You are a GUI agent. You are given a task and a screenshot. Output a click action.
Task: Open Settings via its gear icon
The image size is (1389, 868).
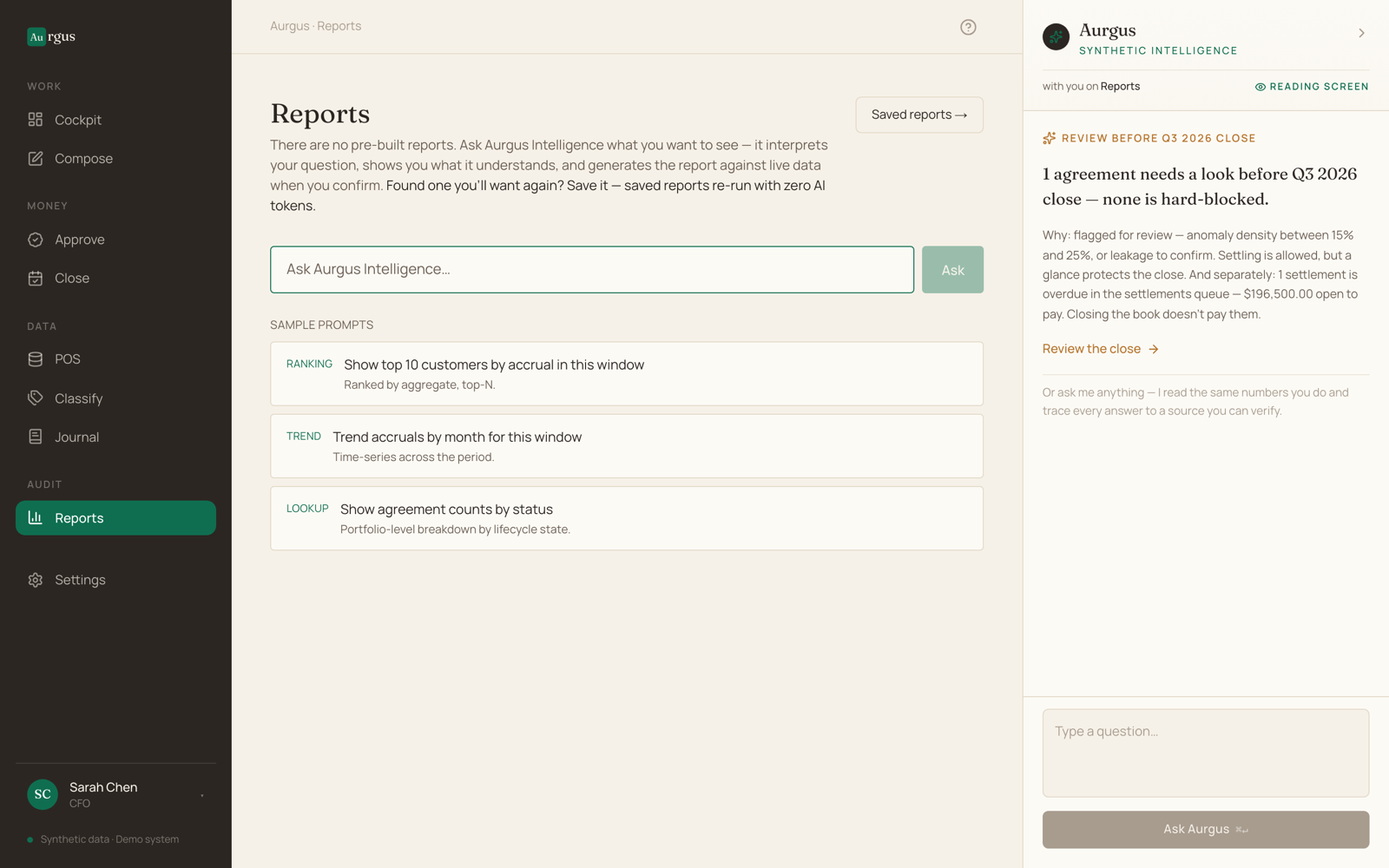36,580
